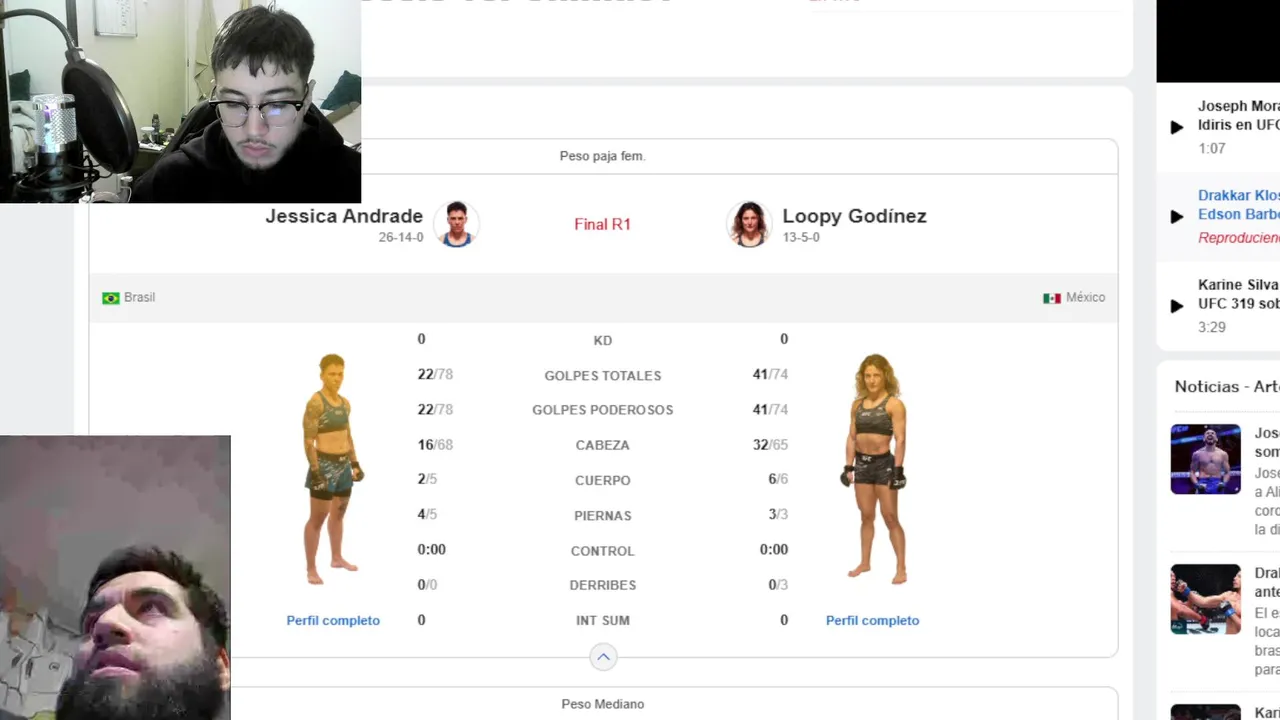Click Godínez's head strikes value 32/65
The width and height of the screenshot is (1280, 720).
click(x=770, y=444)
